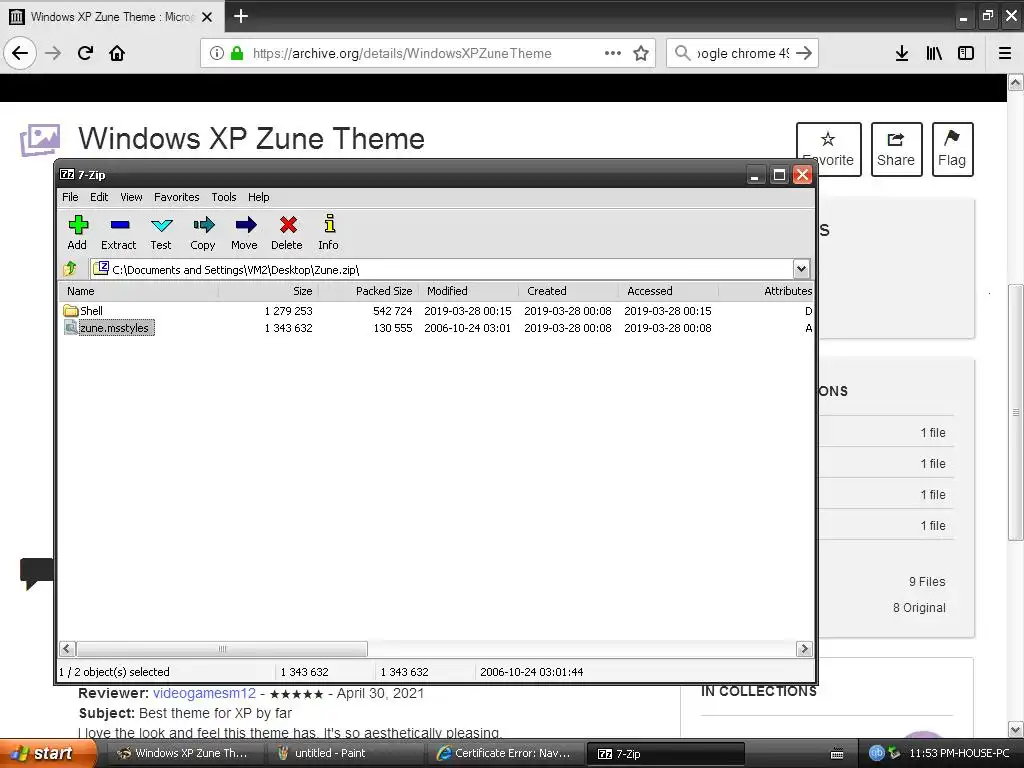
Task: Switch to Certificate Error taskbar item
Action: (x=506, y=753)
